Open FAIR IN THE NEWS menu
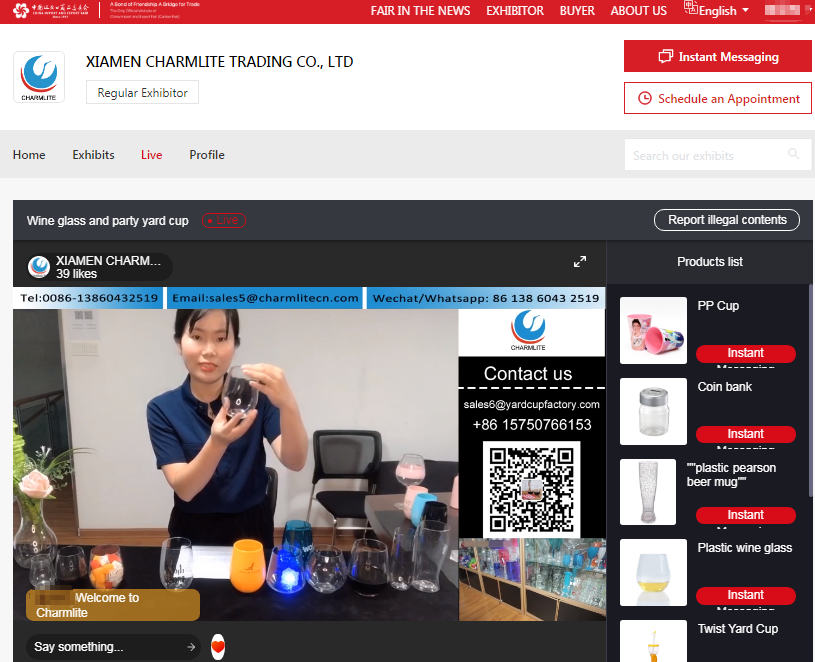 tap(420, 11)
